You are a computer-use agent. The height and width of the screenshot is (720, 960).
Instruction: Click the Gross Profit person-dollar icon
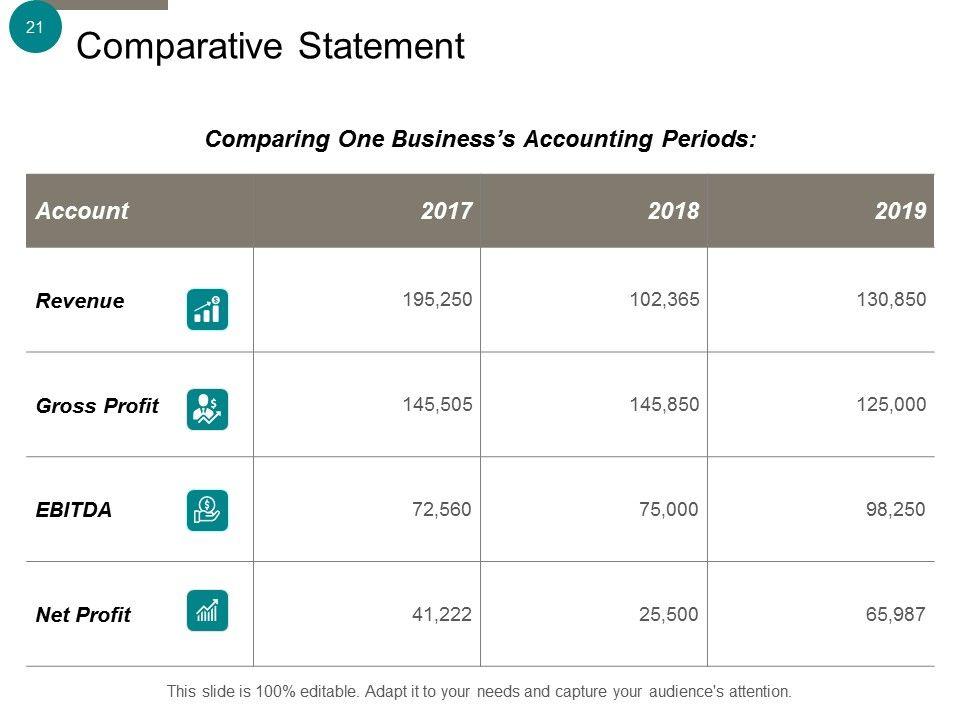coord(207,409)
